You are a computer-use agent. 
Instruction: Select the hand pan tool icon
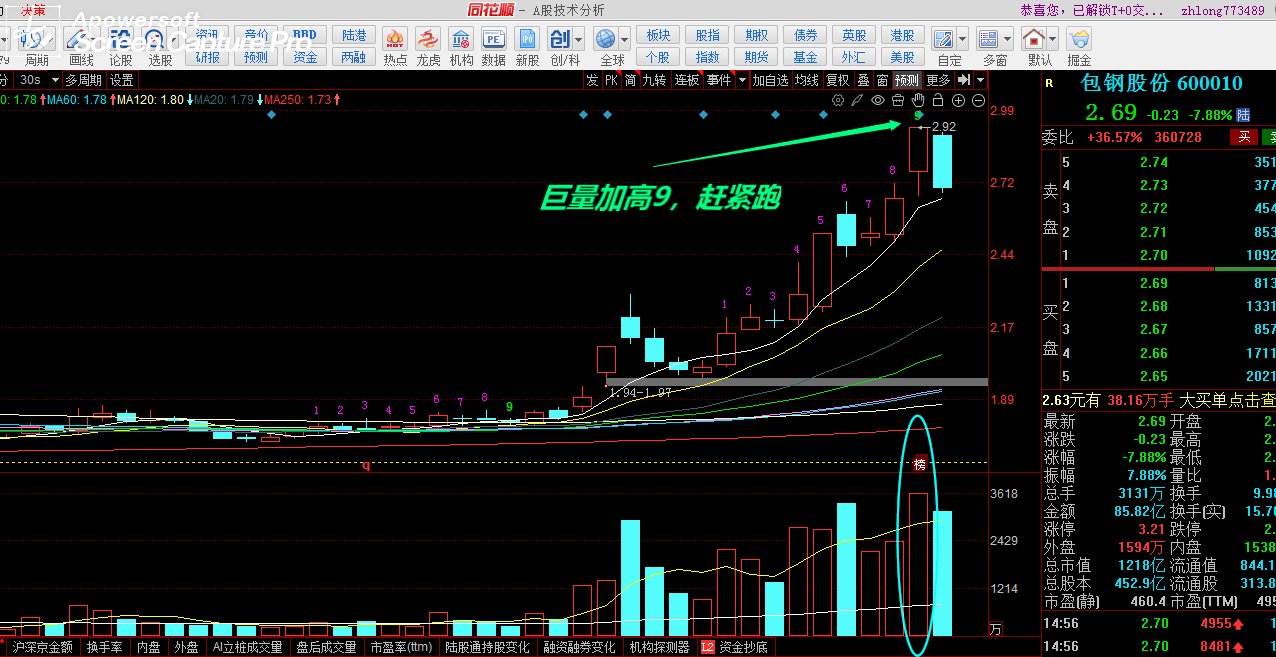918,100
